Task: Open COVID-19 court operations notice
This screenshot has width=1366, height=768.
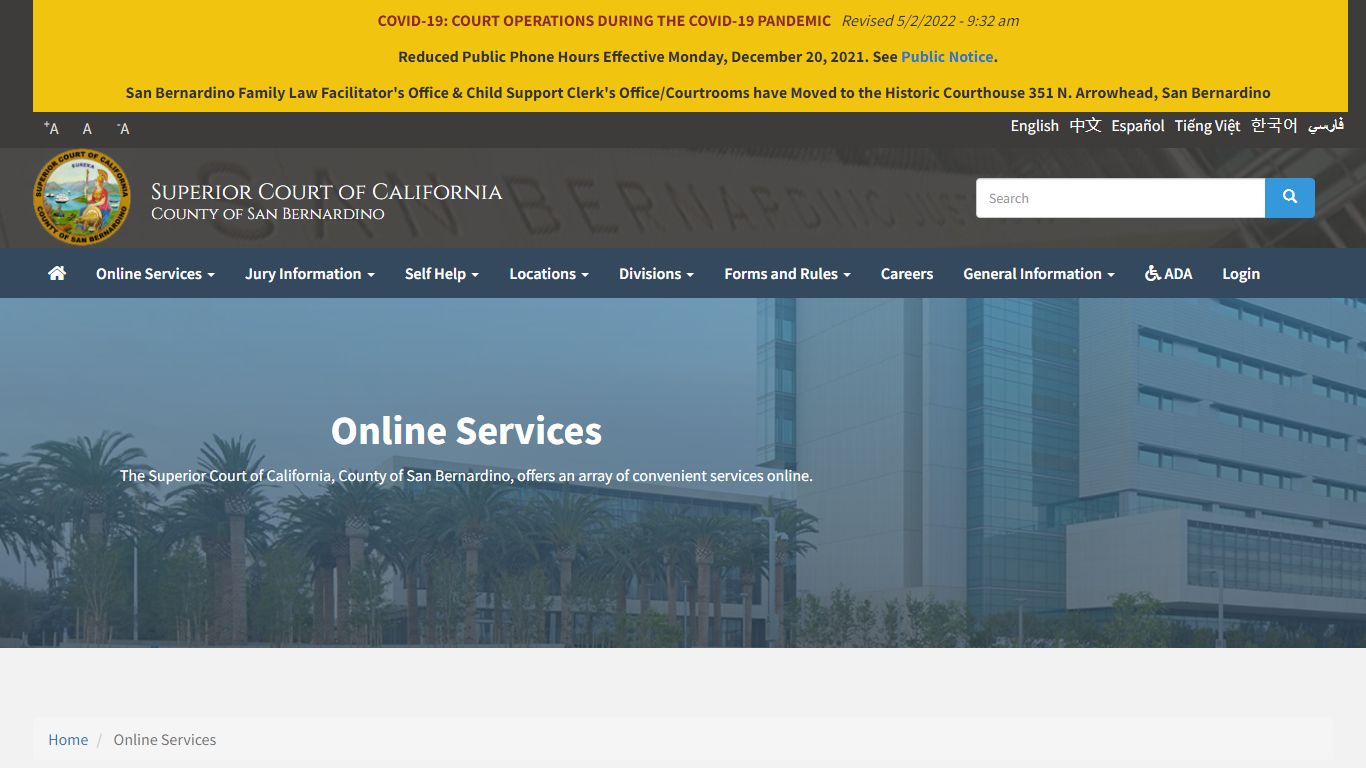Action: click(x=604, y=20)
